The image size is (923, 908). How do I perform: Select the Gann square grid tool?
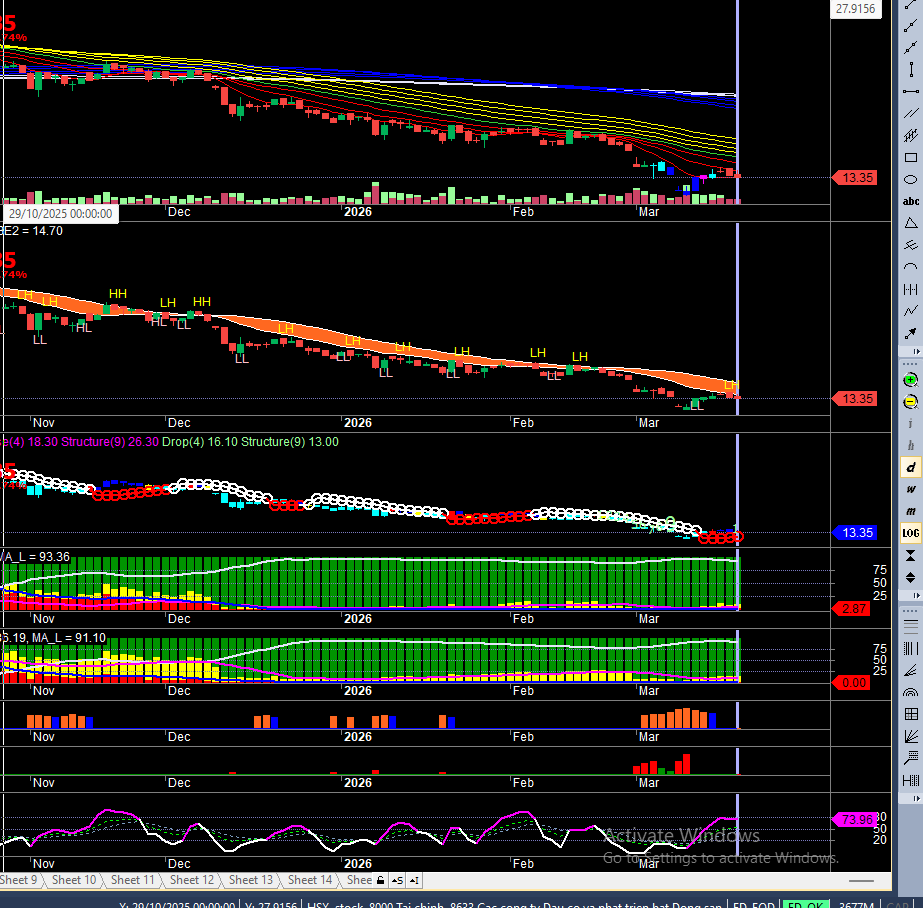pos(911,714)
